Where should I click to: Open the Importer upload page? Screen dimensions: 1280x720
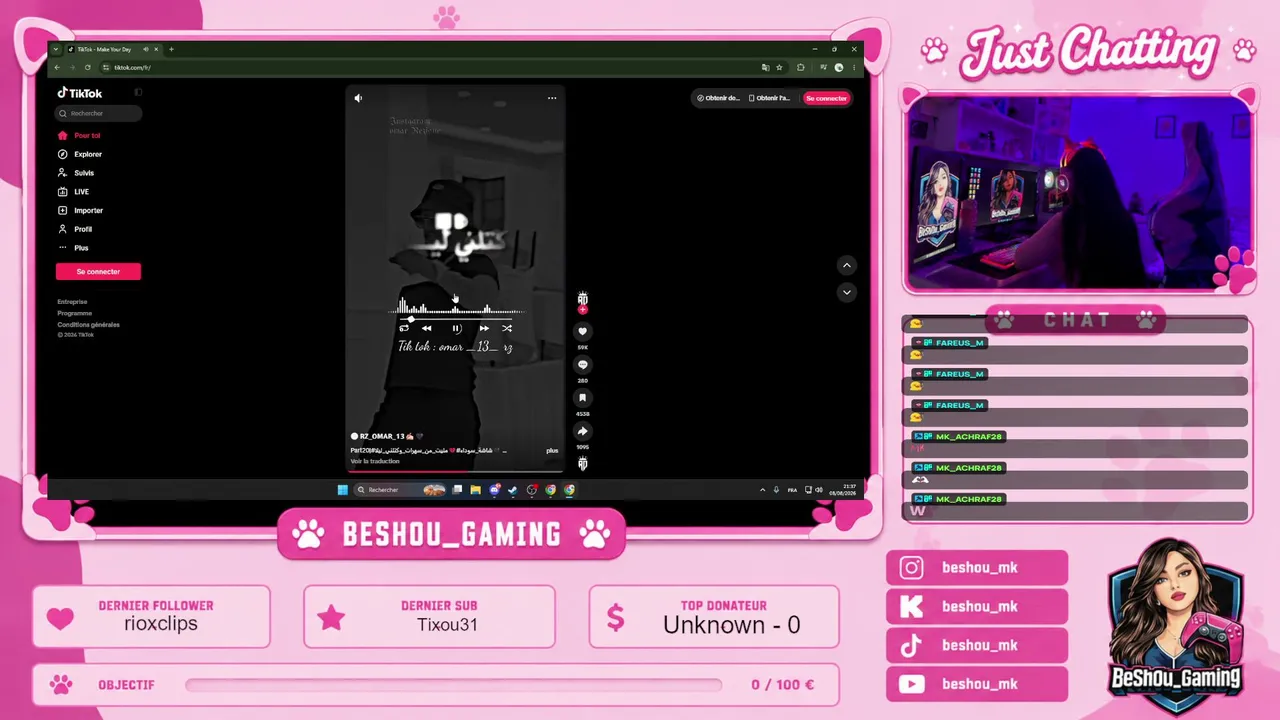pos(81,211)
